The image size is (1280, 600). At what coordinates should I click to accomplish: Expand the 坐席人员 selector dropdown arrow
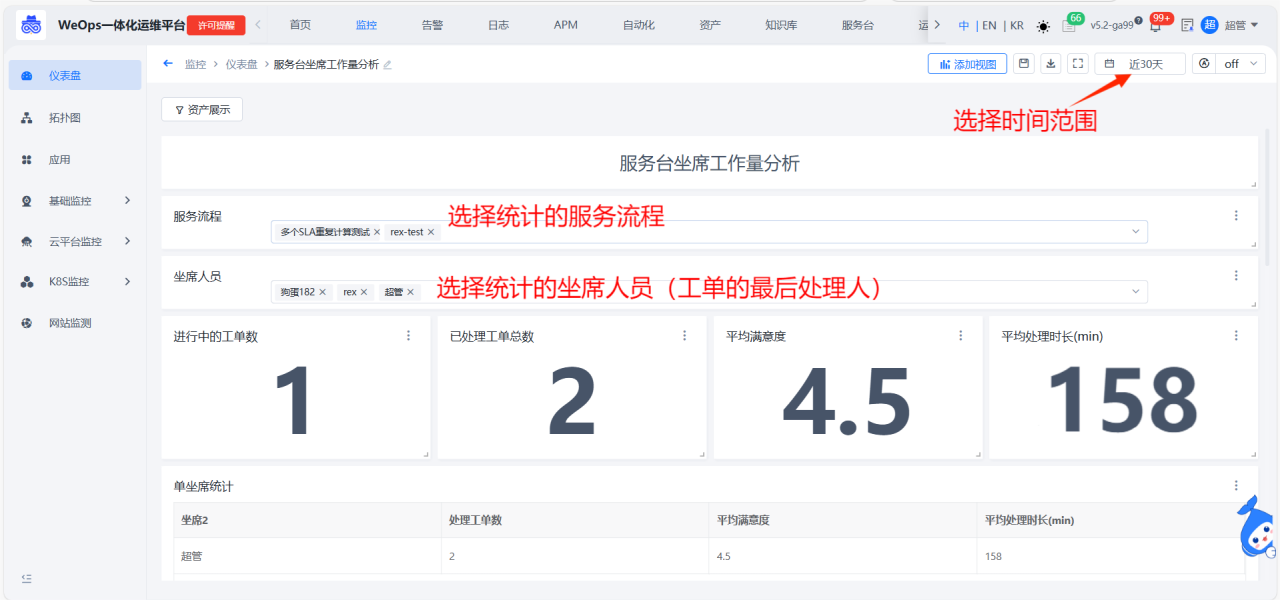click(1135, 292)
